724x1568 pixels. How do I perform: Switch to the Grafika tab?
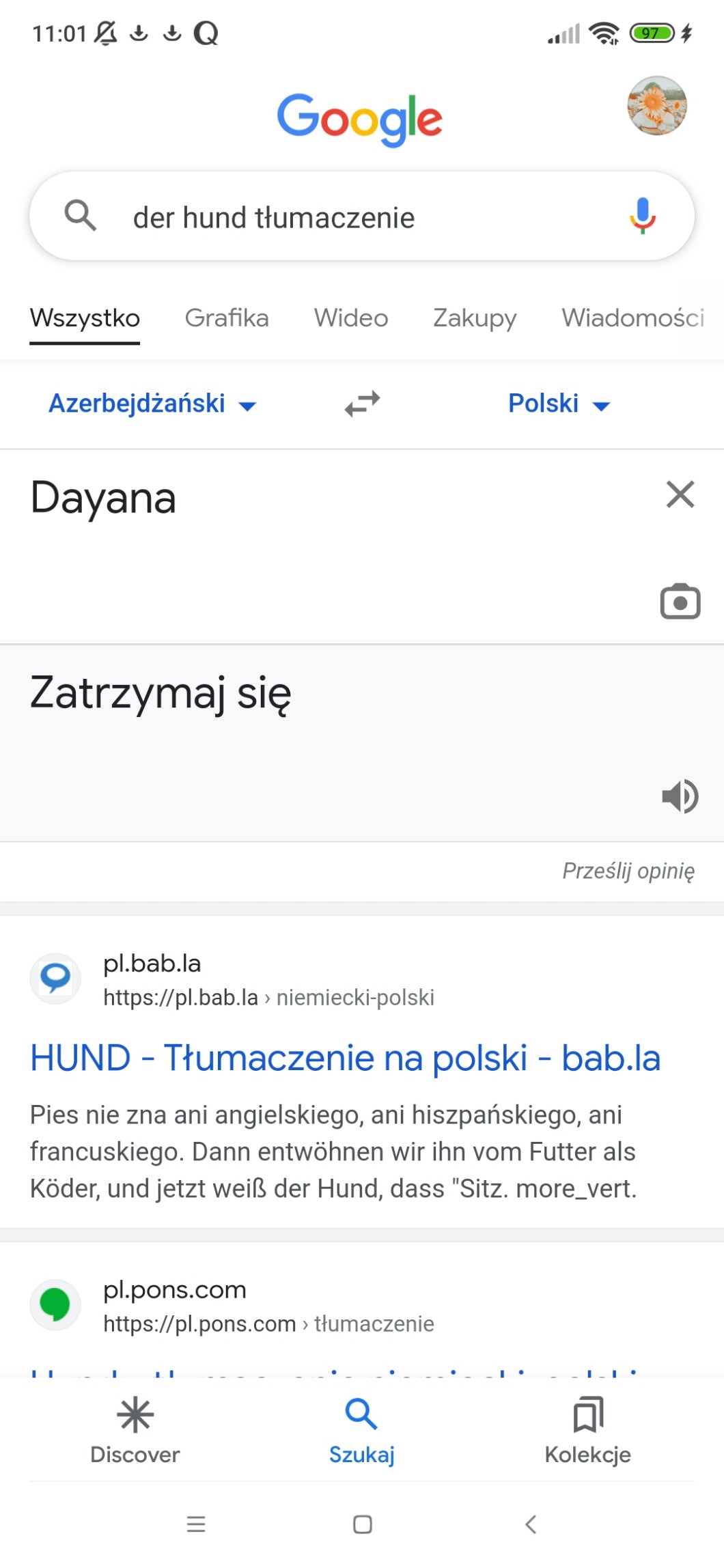227,318
